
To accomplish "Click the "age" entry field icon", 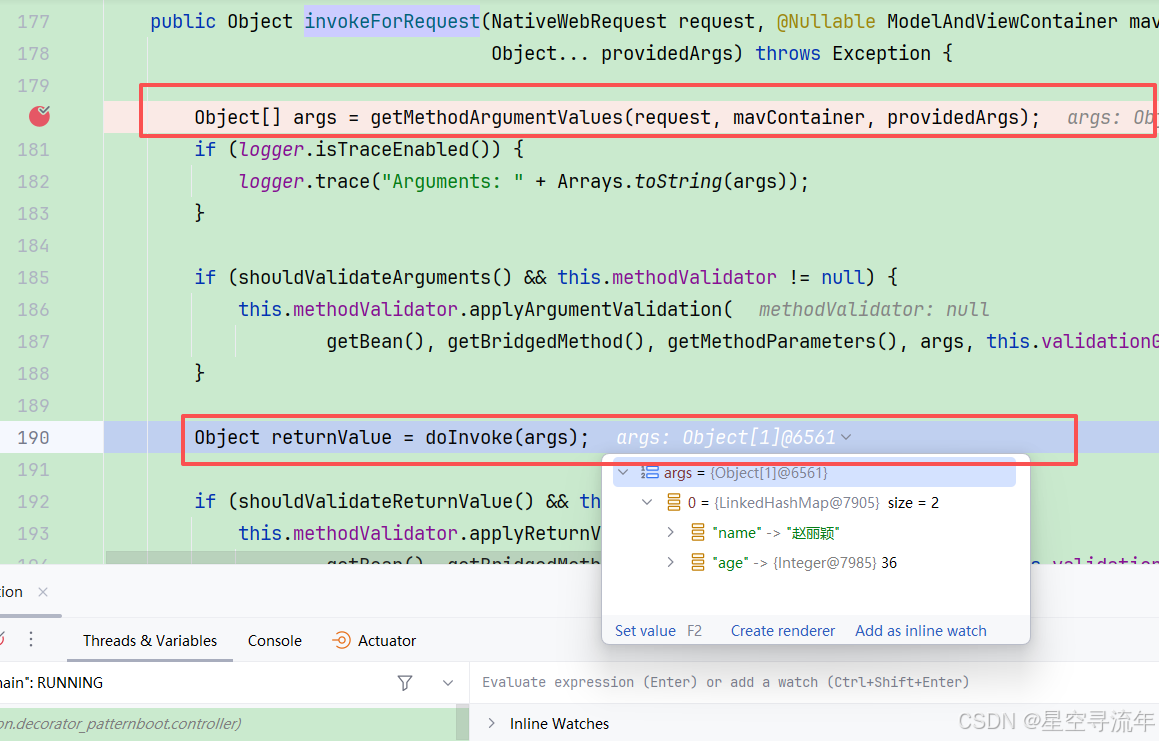I will (x=698, y=563).
